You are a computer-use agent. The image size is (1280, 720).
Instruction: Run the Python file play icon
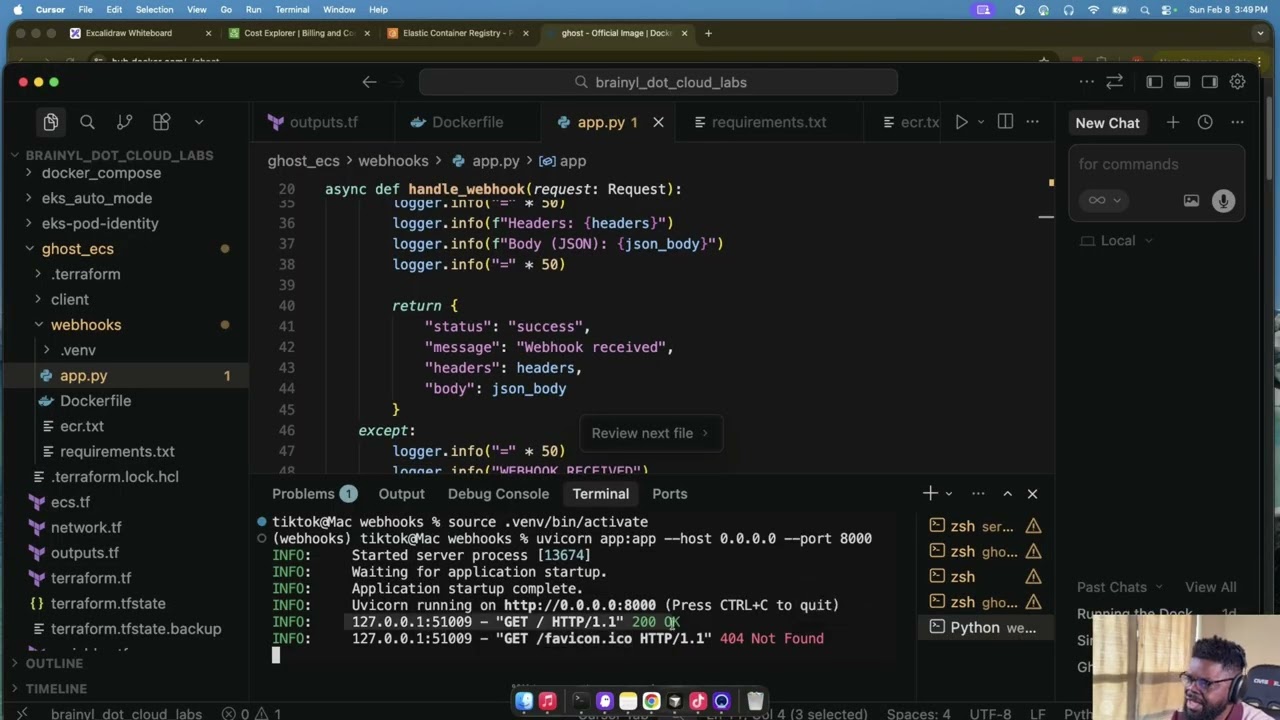961,122
